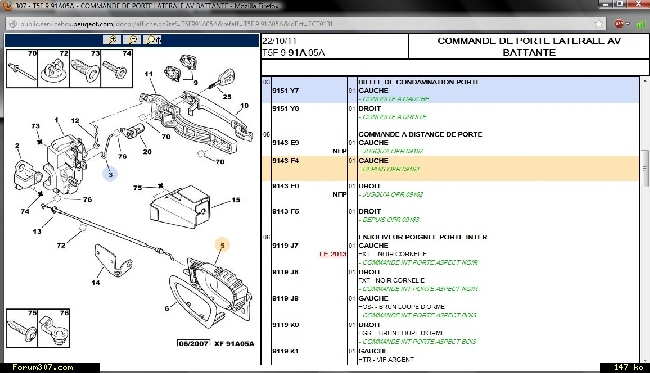Click the blue highlighted callout 3 in diagram
Image resolution: width=650 pixels, height=373 pixels.
(x=110, y=174)
